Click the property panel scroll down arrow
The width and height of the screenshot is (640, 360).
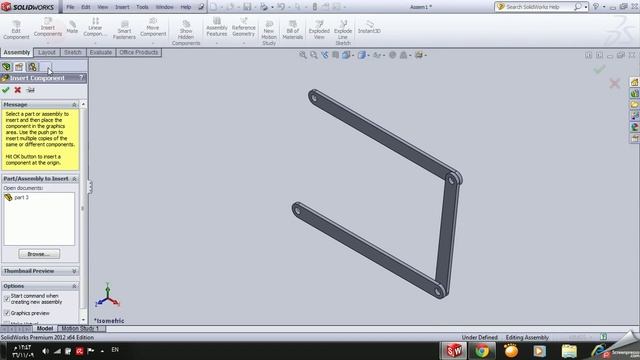point(83,320)
